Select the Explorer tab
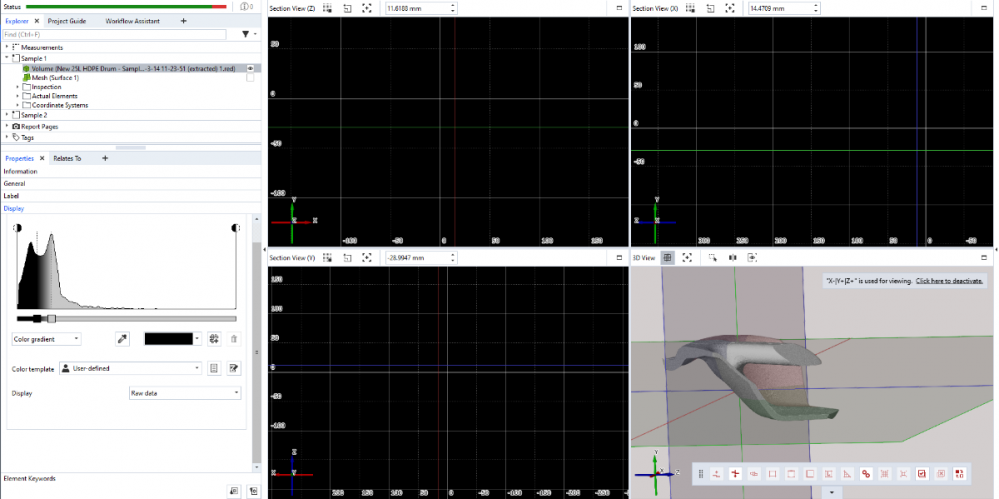The height and width of the screenshot is (499, 999). click(17, 21)
